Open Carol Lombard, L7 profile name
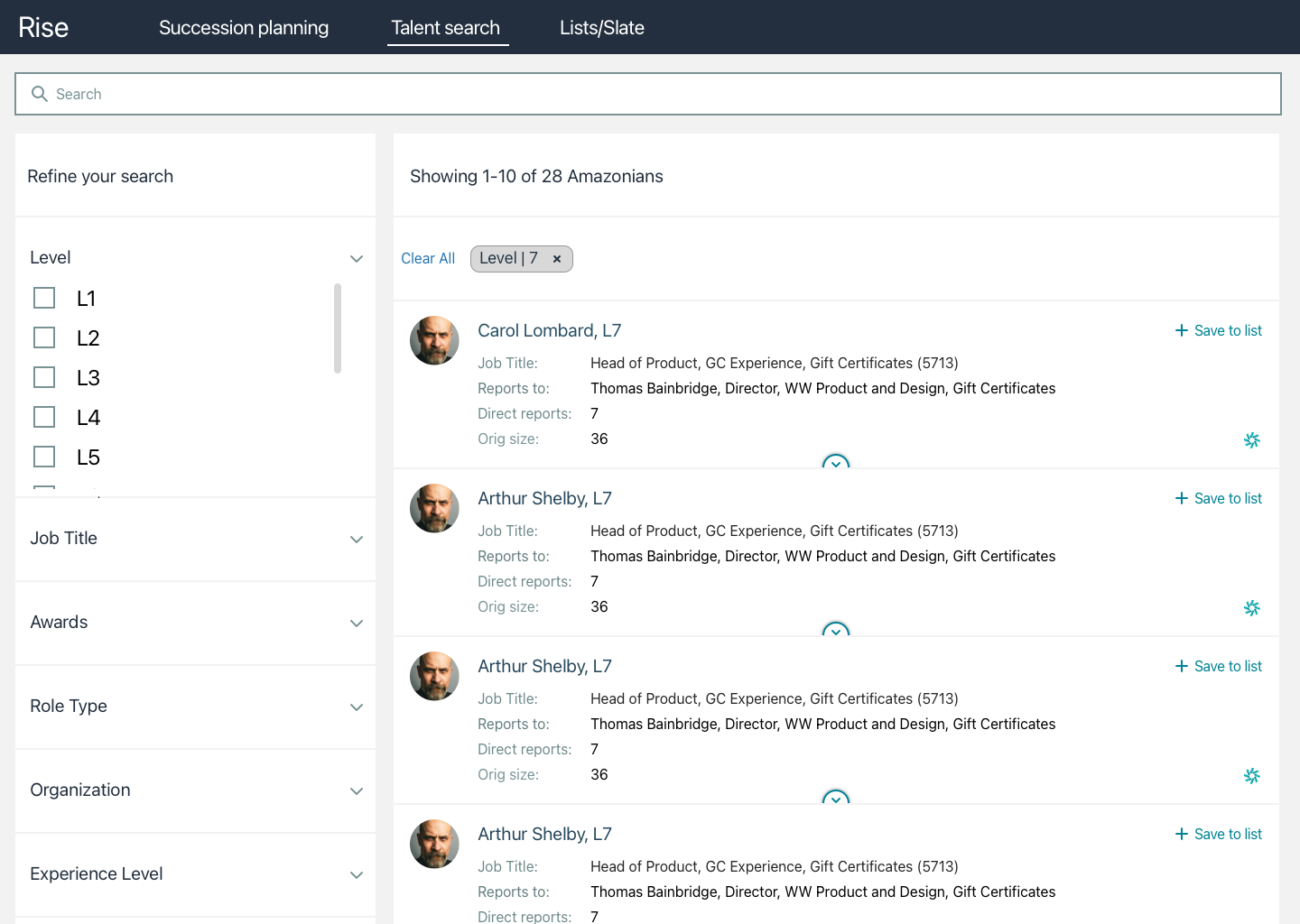The width and height of the screenshot is (1300, 924). (549, 330)
